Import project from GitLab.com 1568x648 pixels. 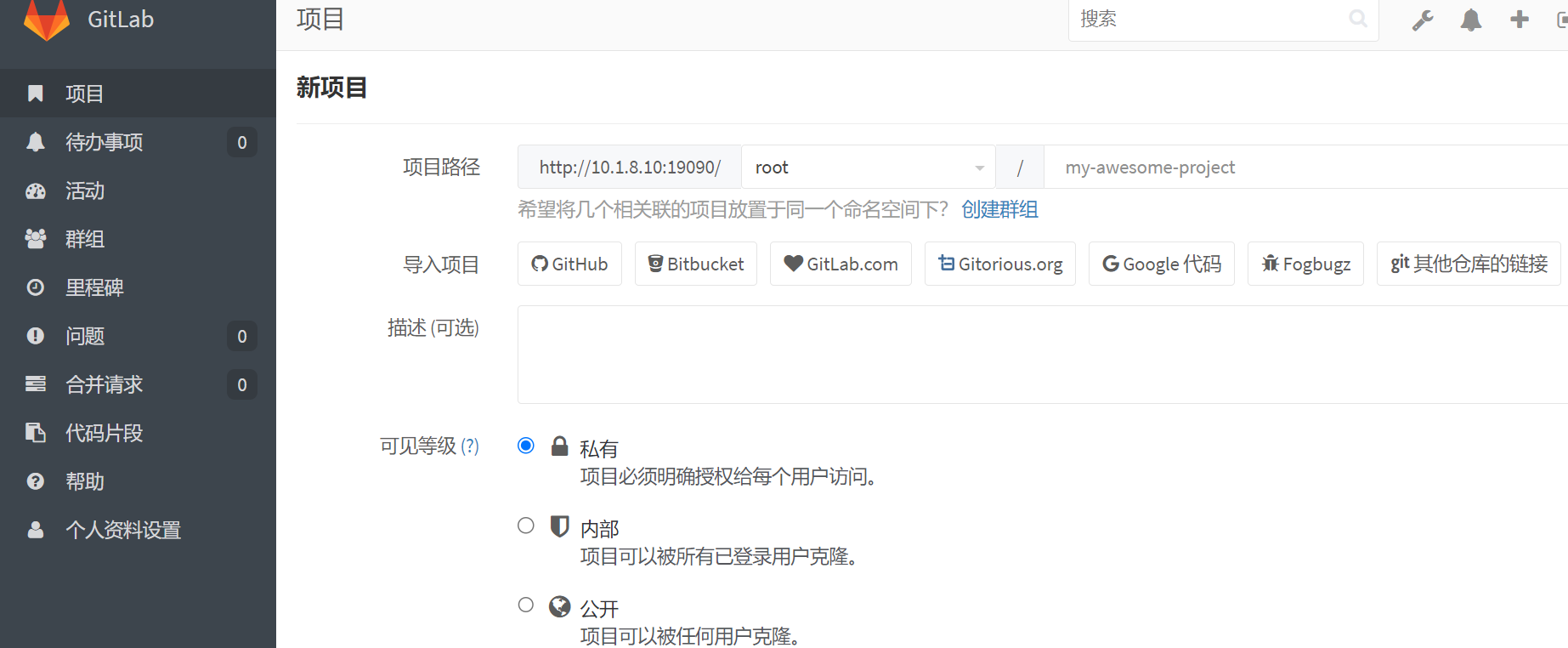tap(841, 264)
